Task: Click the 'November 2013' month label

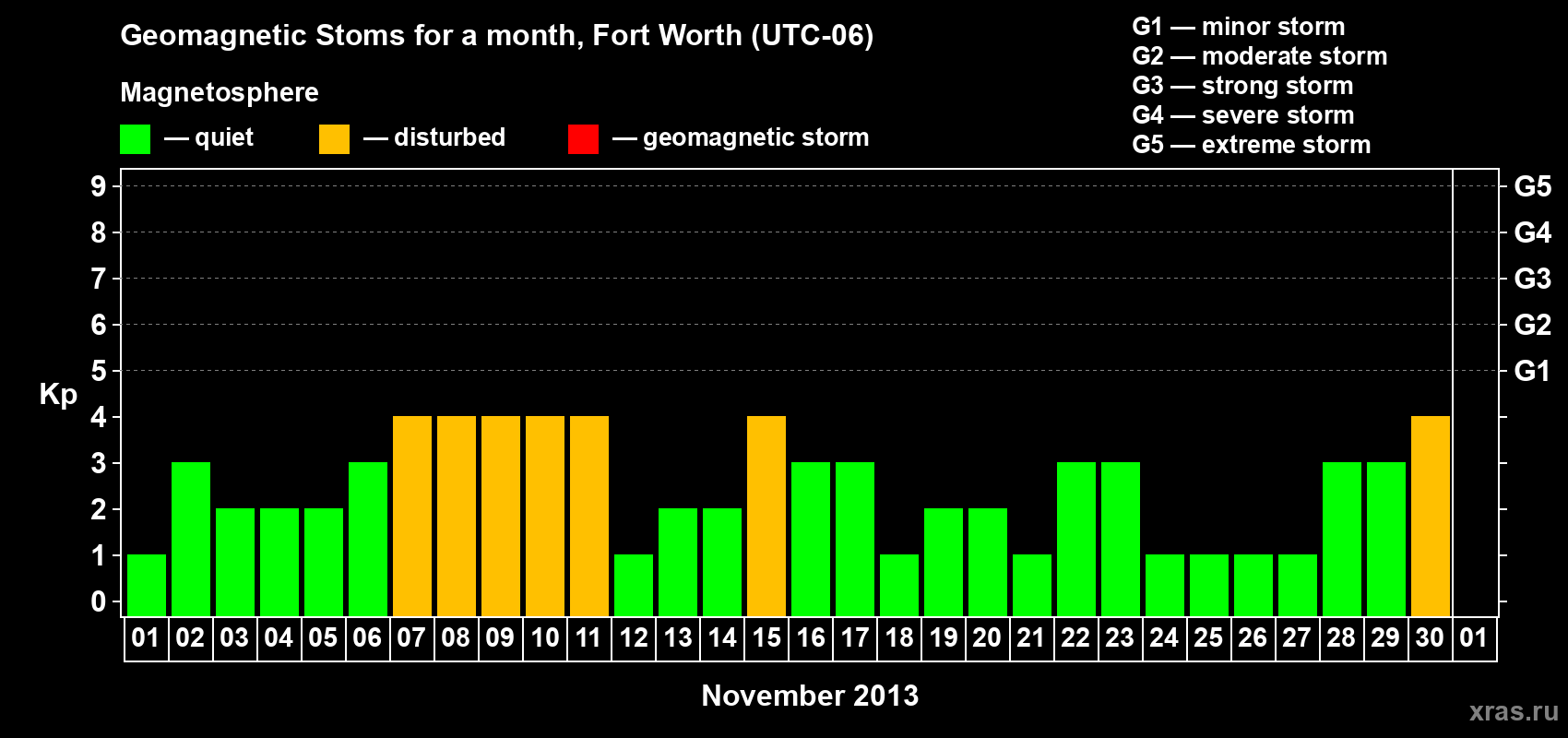Action: [810, 696]
